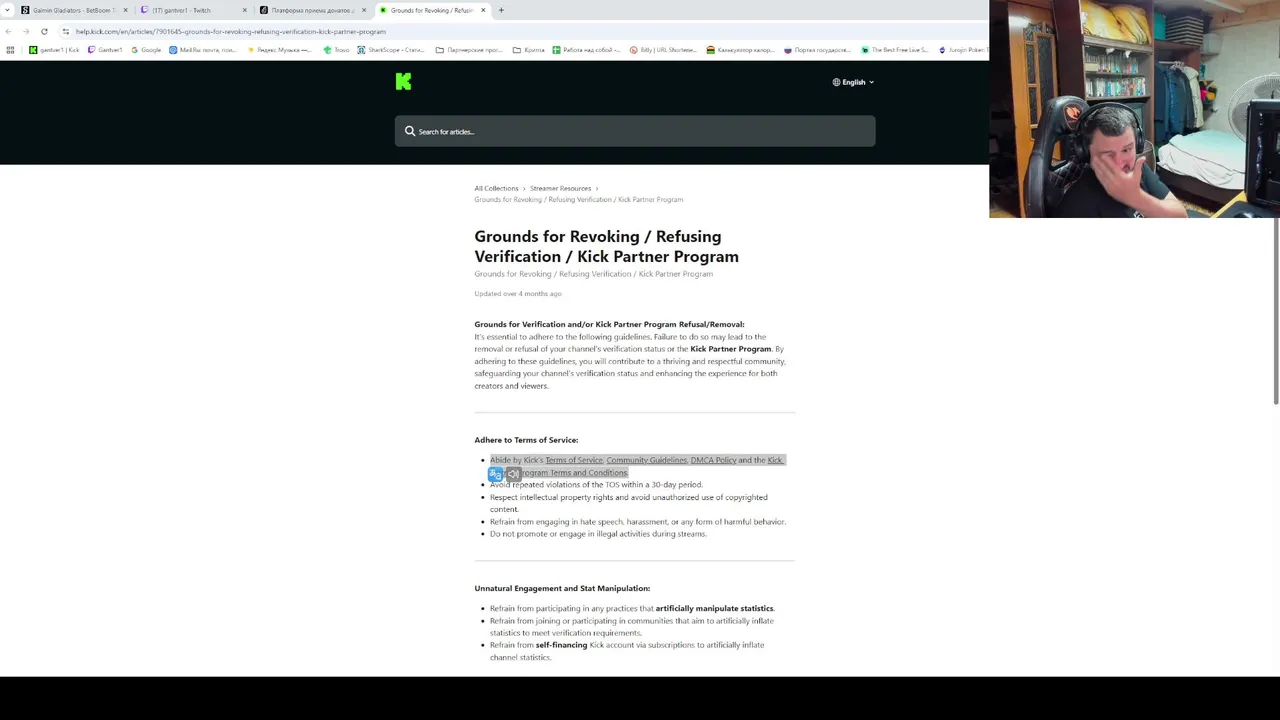
Task: Open the Работа над собой bookmark
Action: [586, 50]
